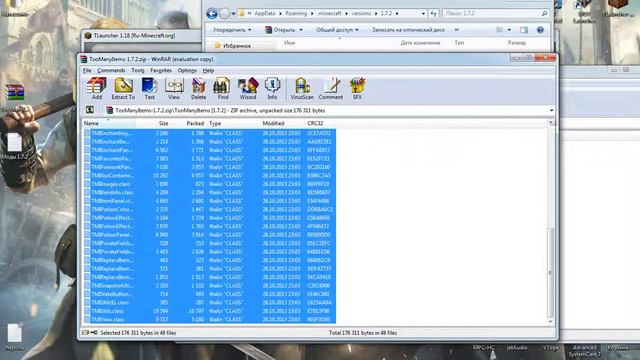Image resolution: width=640 pixels, height=360 pixels.
Task: Select the Моды 1.7.2 desktop file
Action: pos(15,146)
